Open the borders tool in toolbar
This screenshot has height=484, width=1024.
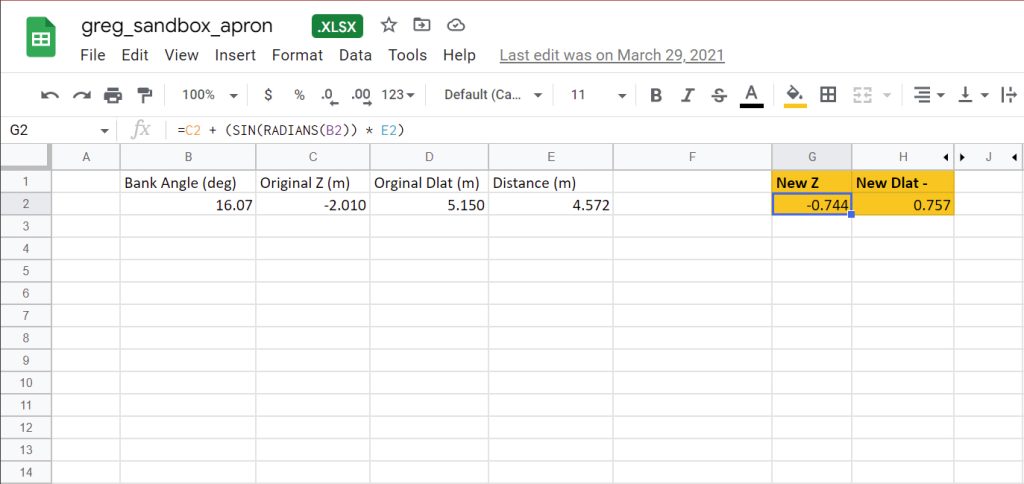pos(828,95)
